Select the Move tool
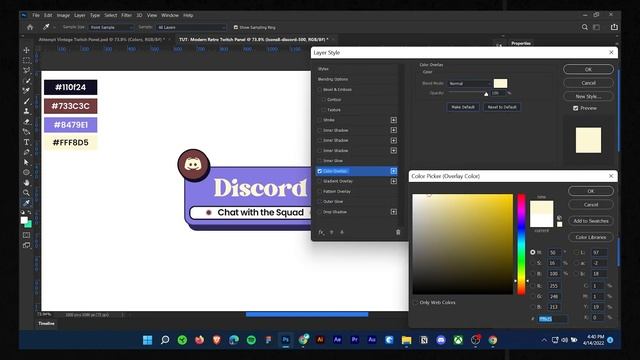The width and height of the screenshot is (640, 360). coord(27,50)
